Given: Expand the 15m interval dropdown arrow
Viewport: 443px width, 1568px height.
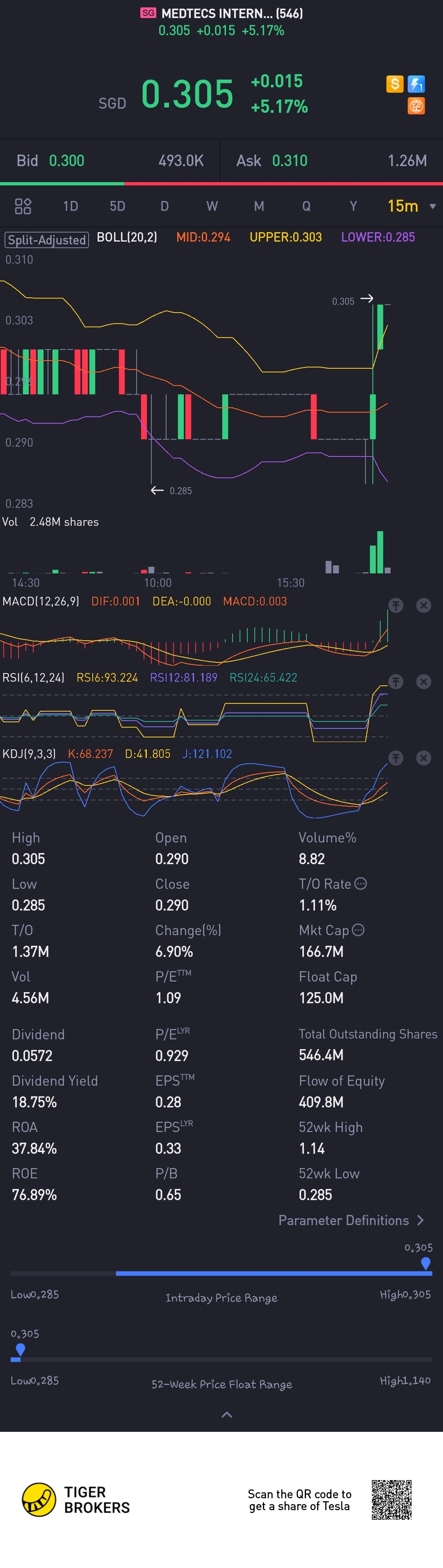Looking at the screenshot, I should tap(433, 206).
